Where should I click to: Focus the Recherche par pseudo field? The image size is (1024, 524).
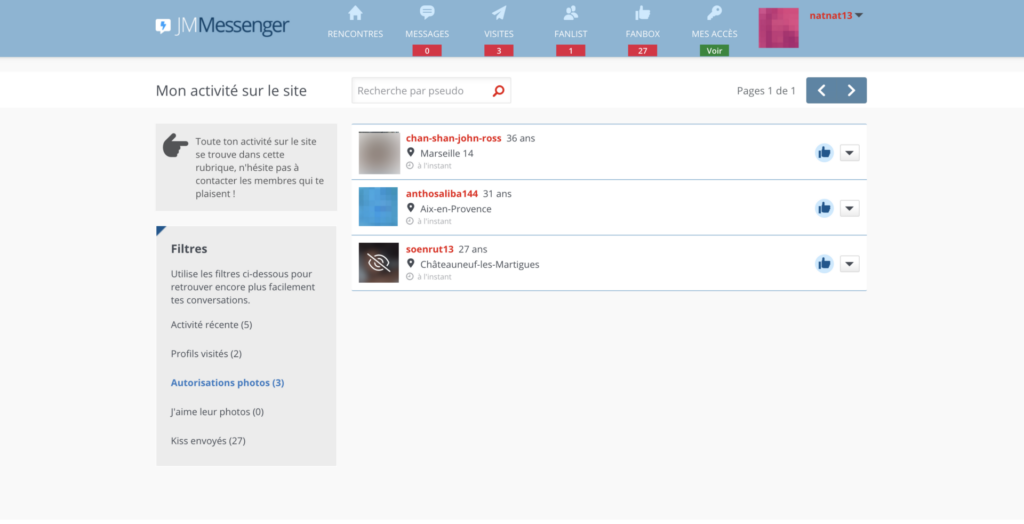[431, 91]
